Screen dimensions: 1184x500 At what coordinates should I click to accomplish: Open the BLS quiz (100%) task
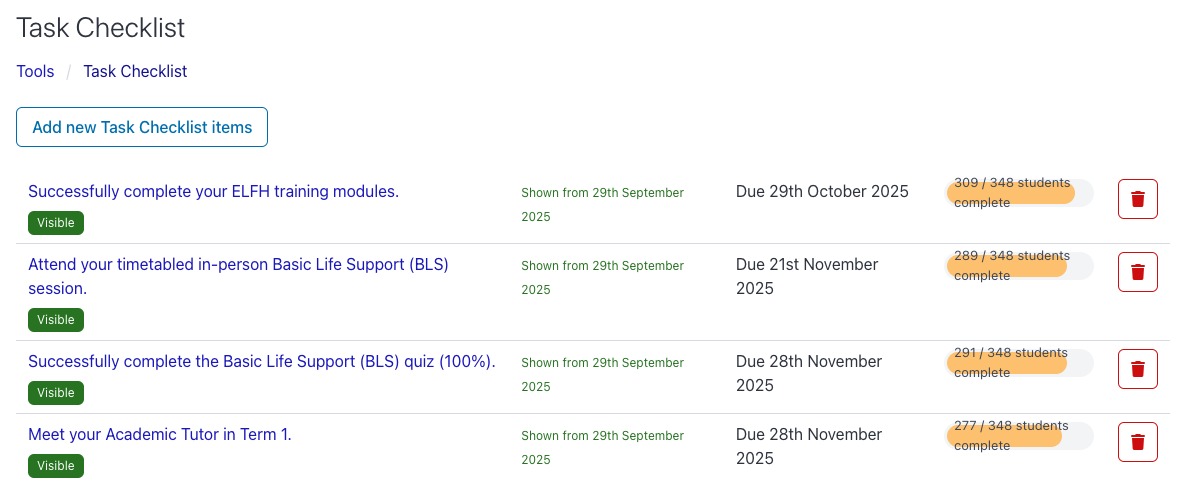[x=262, y=361]
